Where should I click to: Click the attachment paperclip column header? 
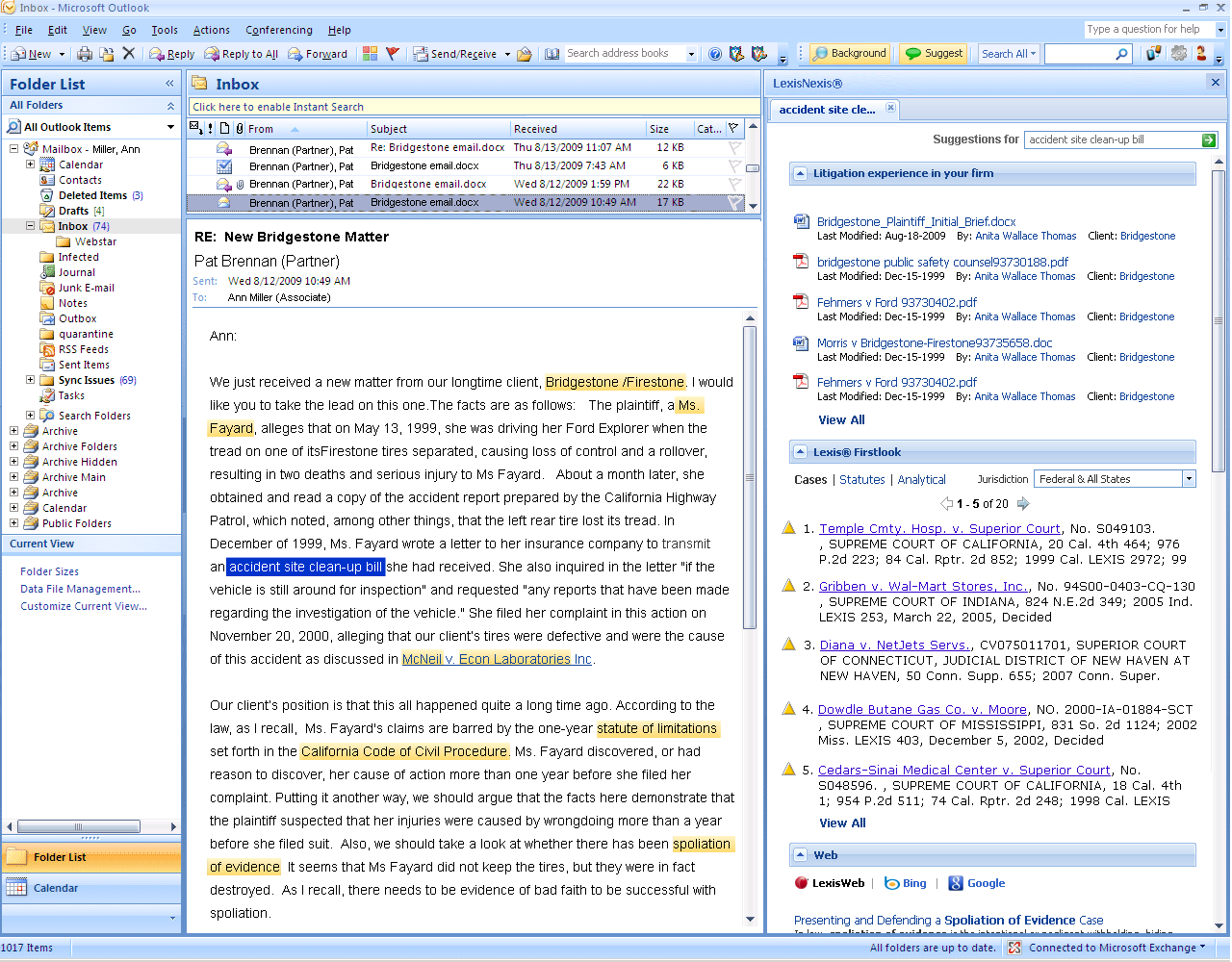tap(240, 128)
